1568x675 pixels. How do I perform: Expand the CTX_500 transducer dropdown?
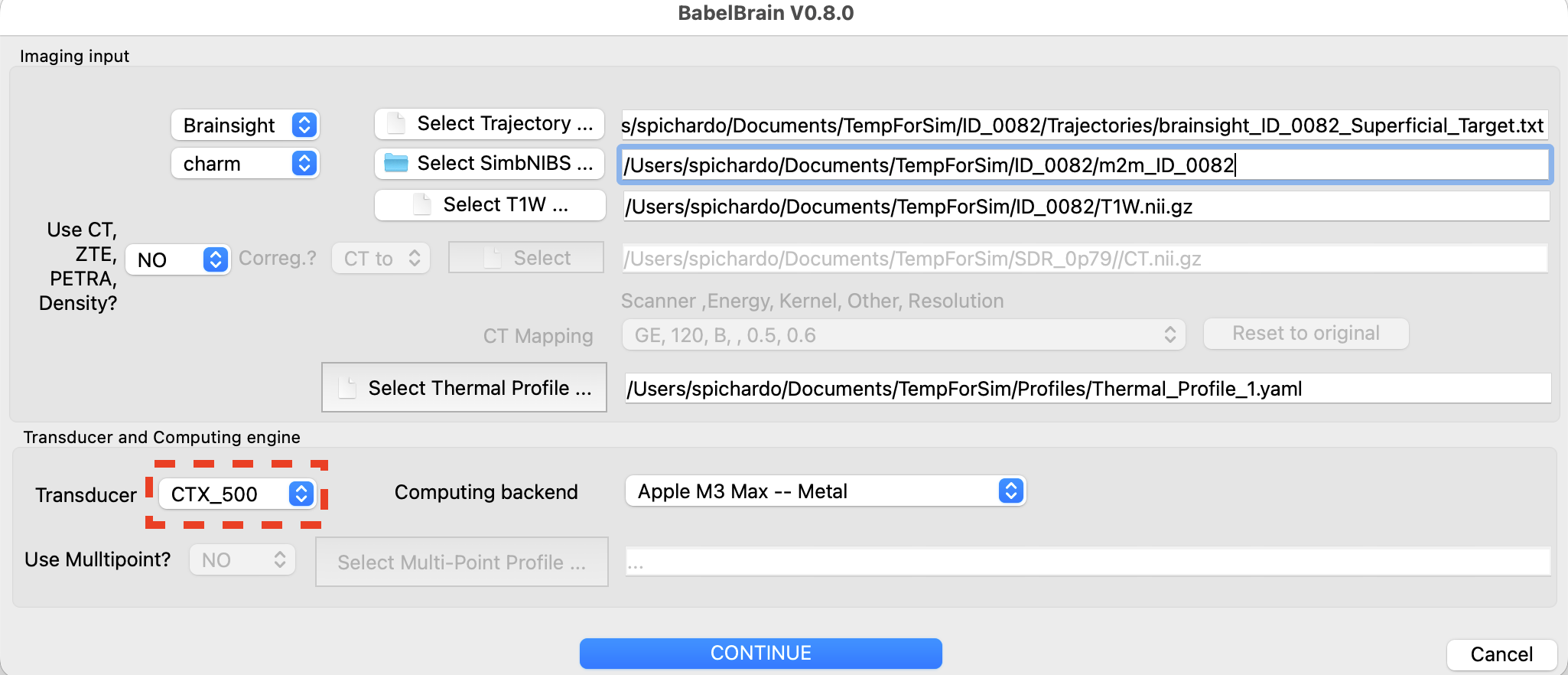pos(237,494)
